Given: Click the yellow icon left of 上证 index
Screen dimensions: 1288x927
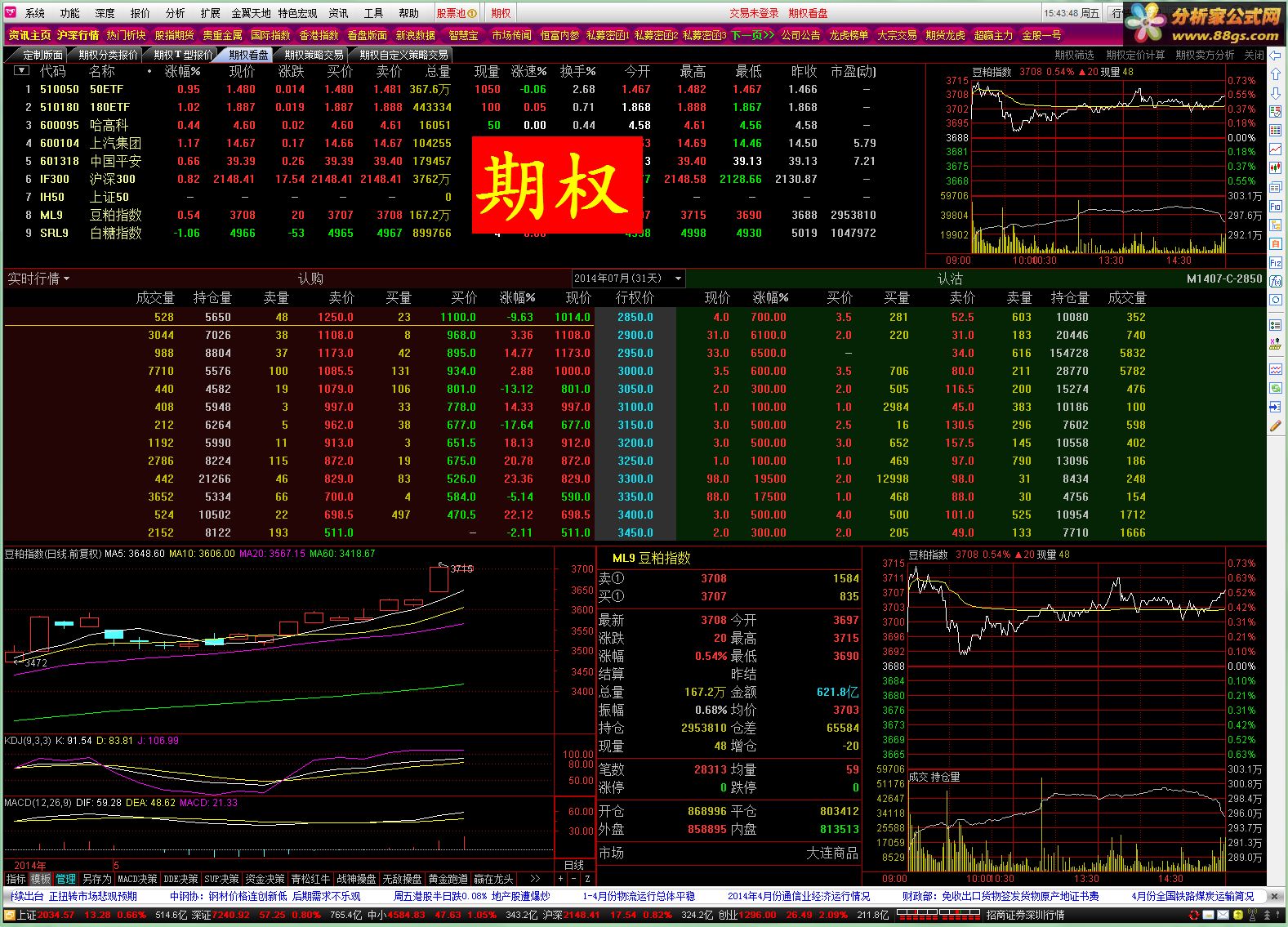Looking at the screenshot, I should click(x=9, y=916).
